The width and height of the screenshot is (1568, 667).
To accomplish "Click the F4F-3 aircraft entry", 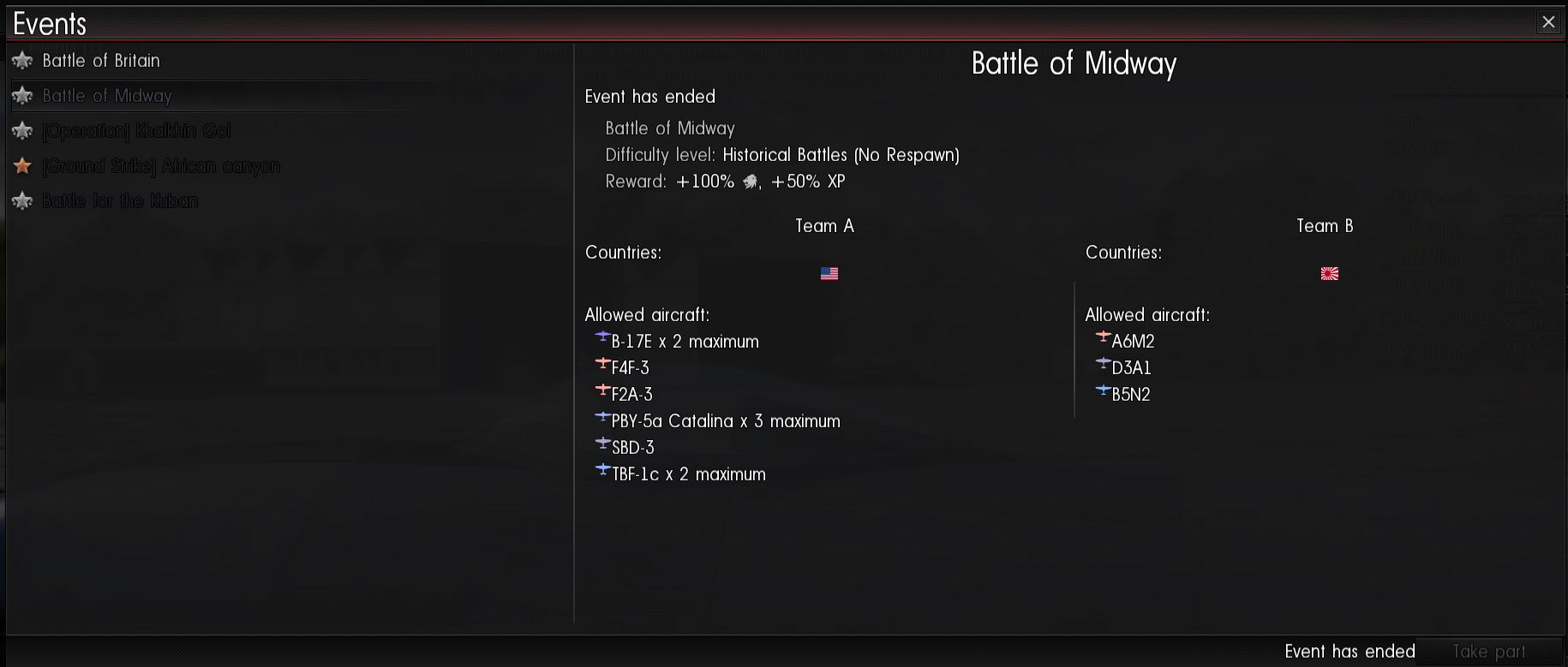I will (630, 368).
